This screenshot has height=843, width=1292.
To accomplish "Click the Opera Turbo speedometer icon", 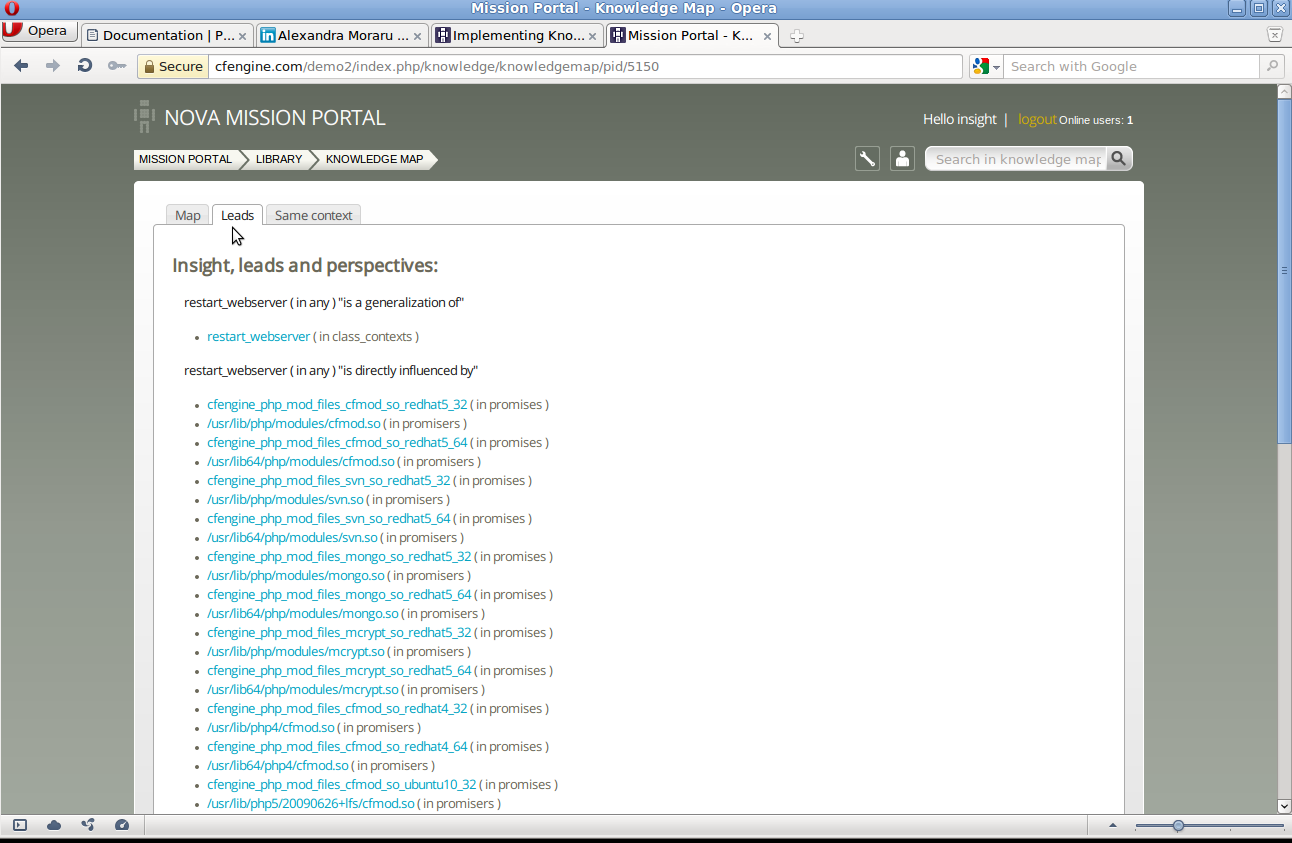I will point(122,825).
